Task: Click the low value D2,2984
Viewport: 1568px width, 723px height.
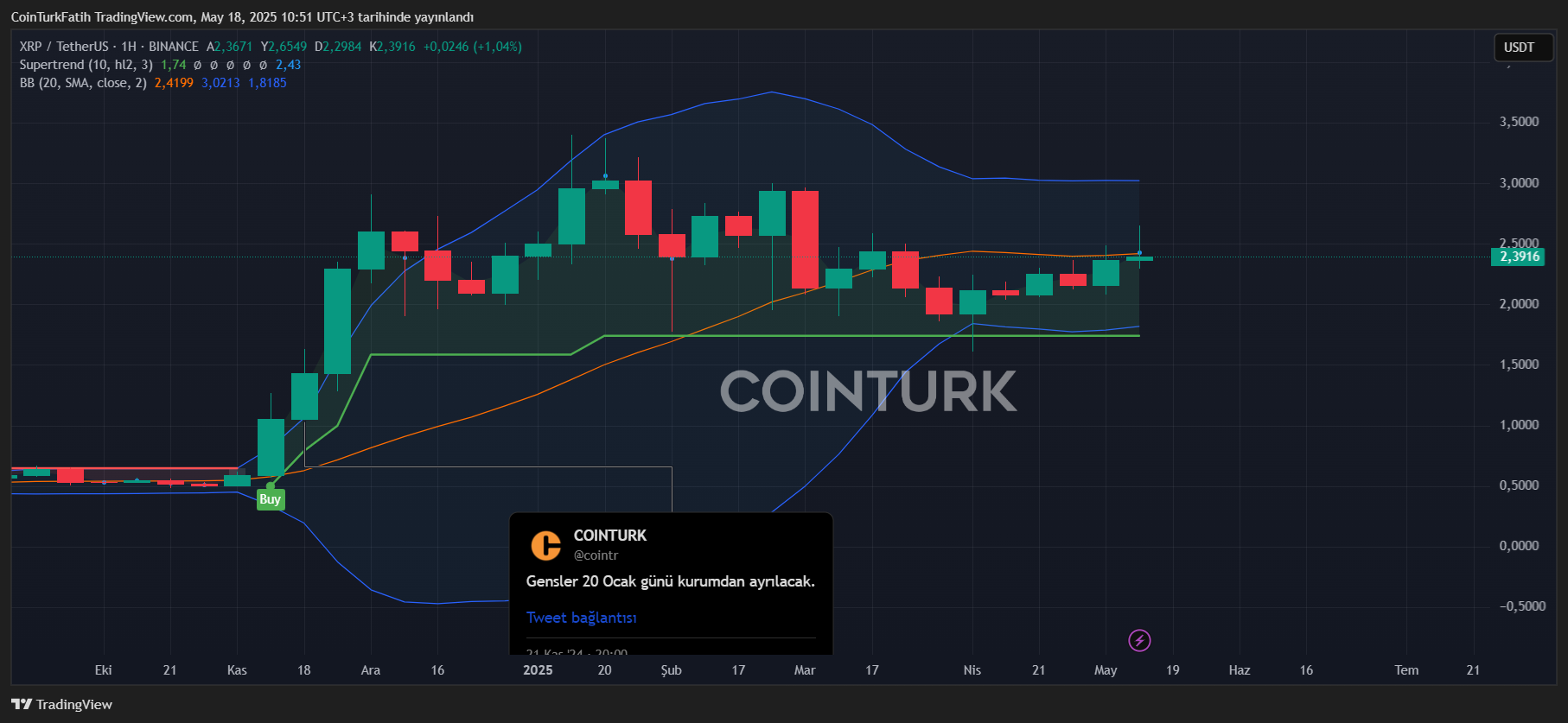Action: (338, 47)
